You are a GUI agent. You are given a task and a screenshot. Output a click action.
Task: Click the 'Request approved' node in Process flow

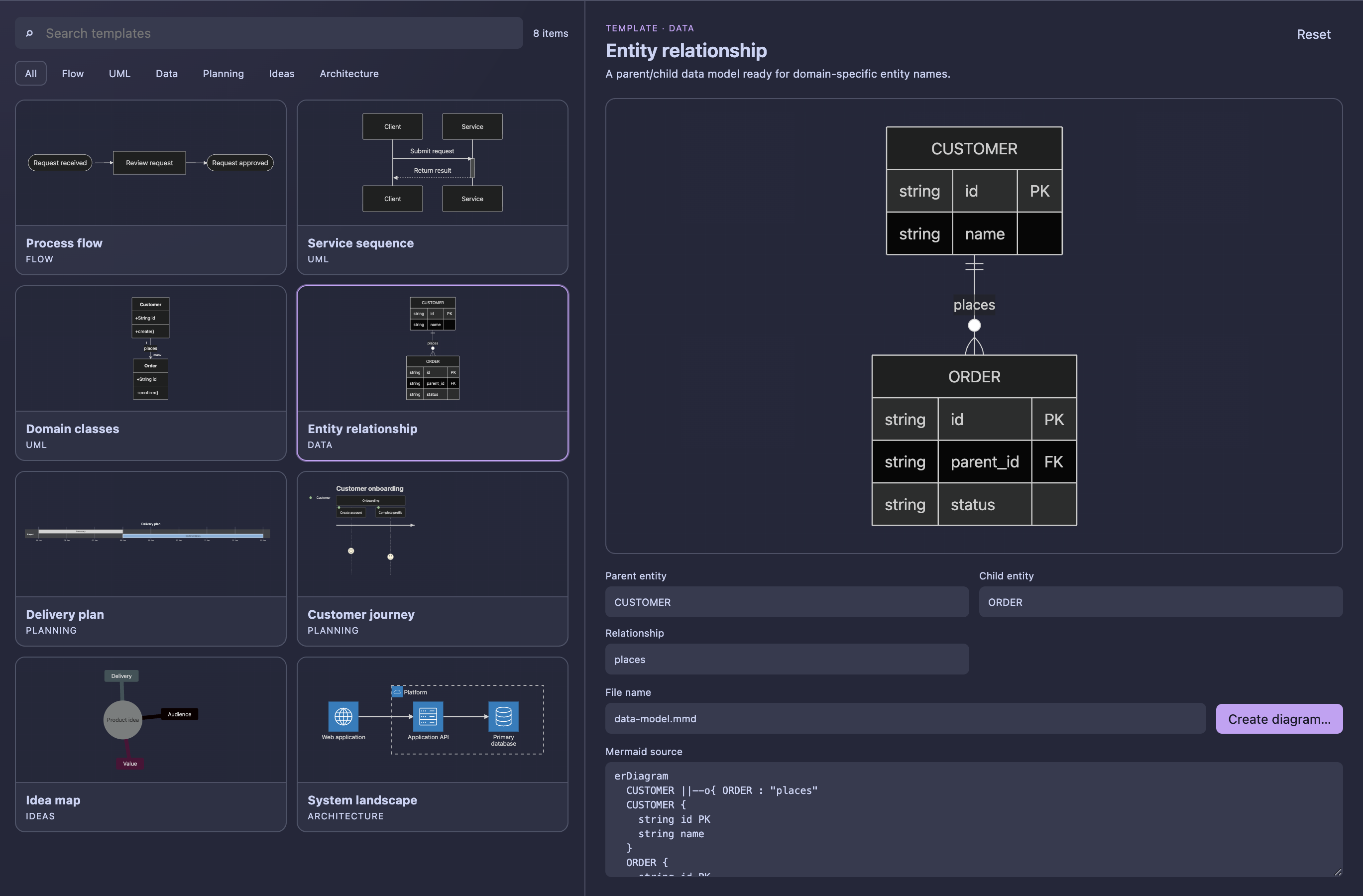240,163
